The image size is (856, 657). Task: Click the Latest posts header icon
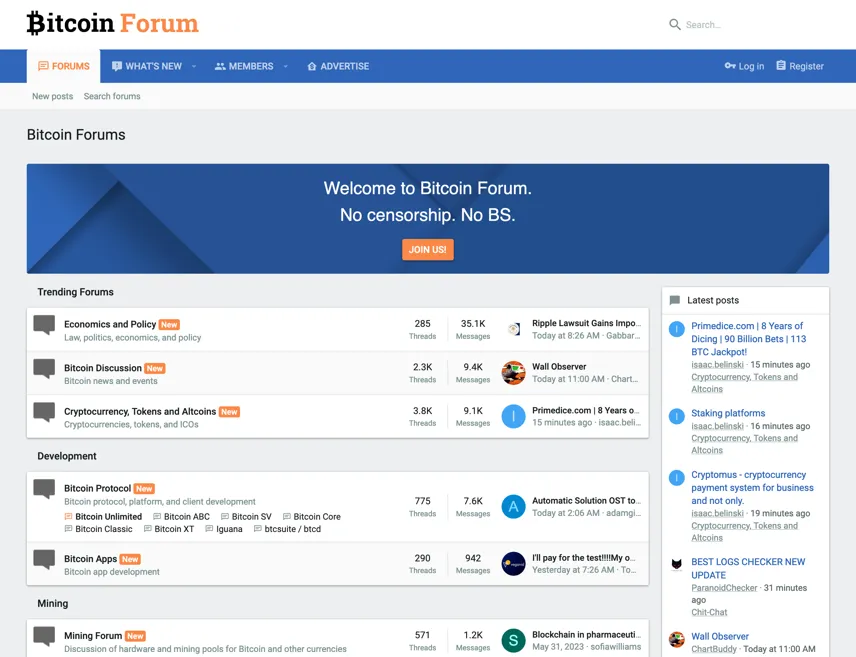point(675,300)
